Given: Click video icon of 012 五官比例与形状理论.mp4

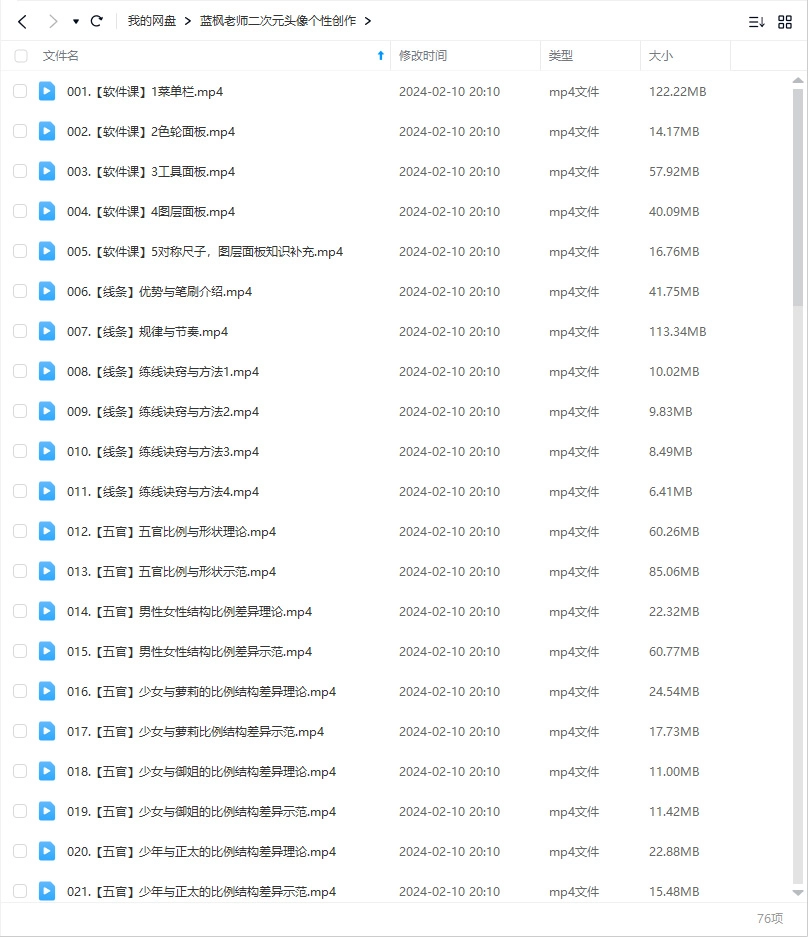Looking at the screenshot, I should pos(47,531).
